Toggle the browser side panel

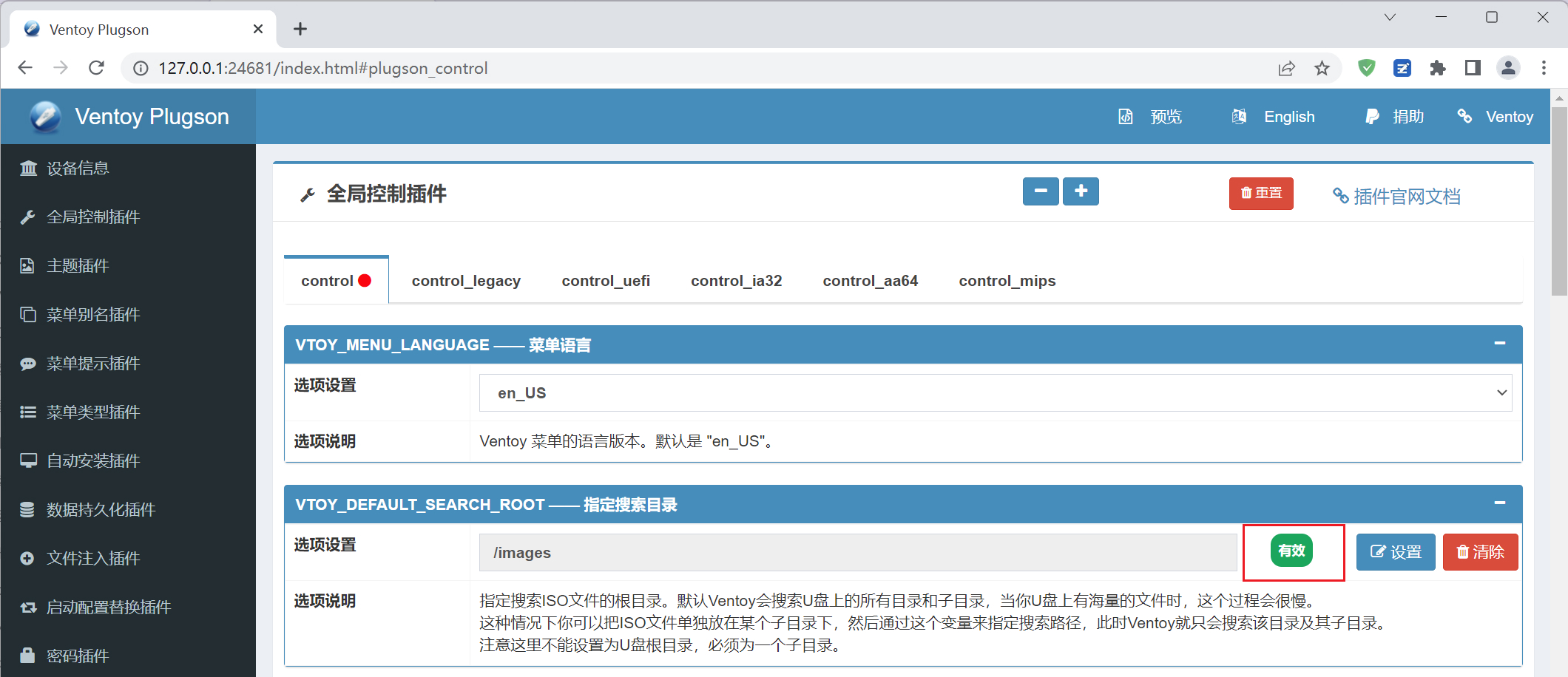tap(1473, 68)
